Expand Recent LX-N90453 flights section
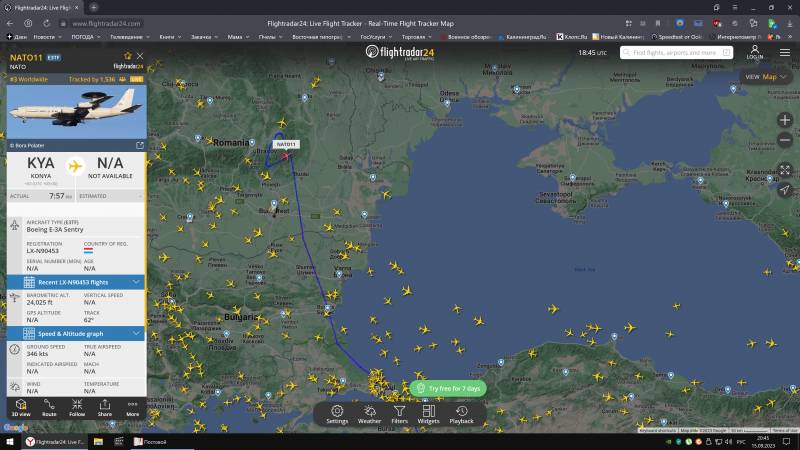 76,282
